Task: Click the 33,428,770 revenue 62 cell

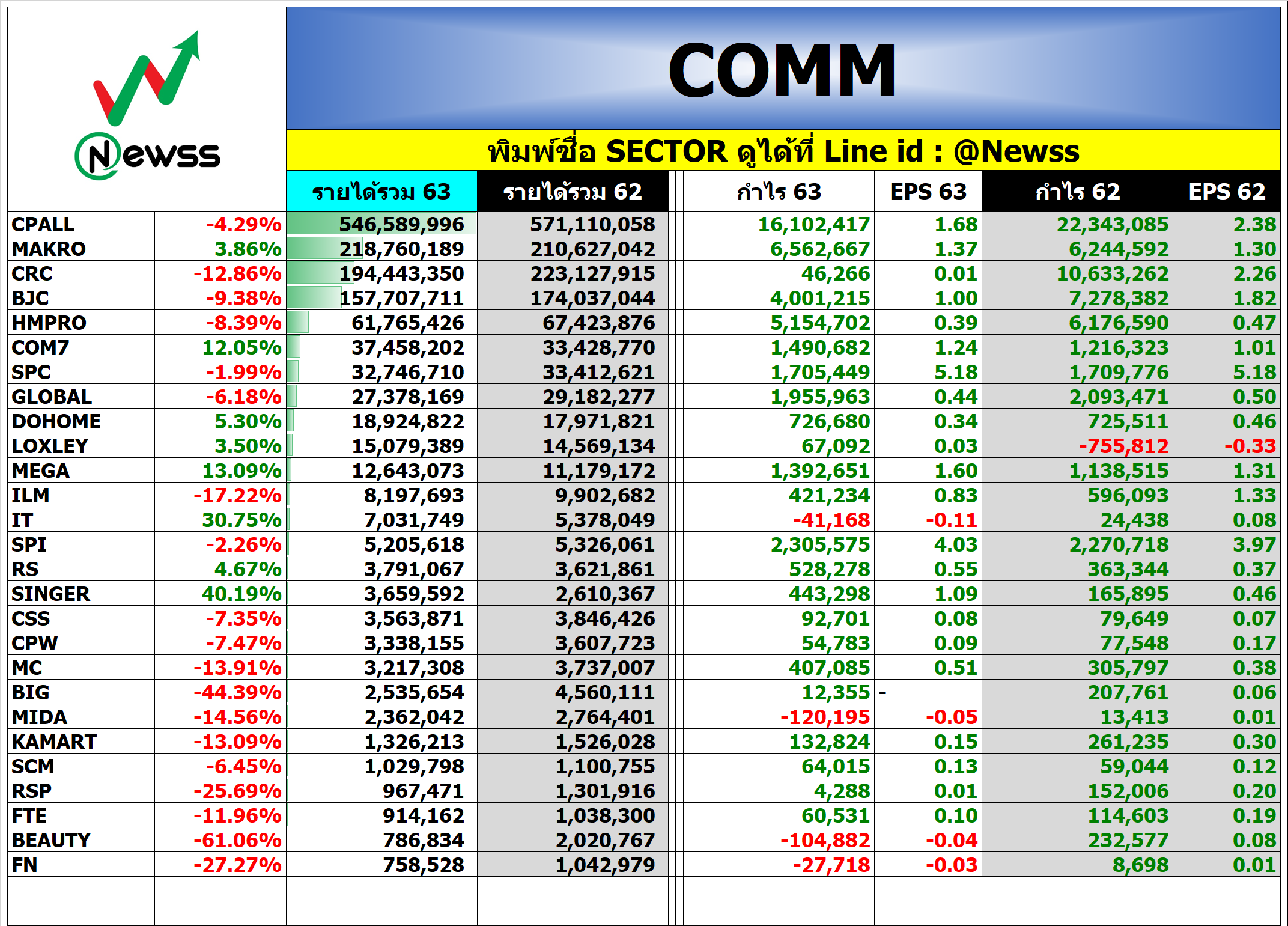Action: coord(573,347)
